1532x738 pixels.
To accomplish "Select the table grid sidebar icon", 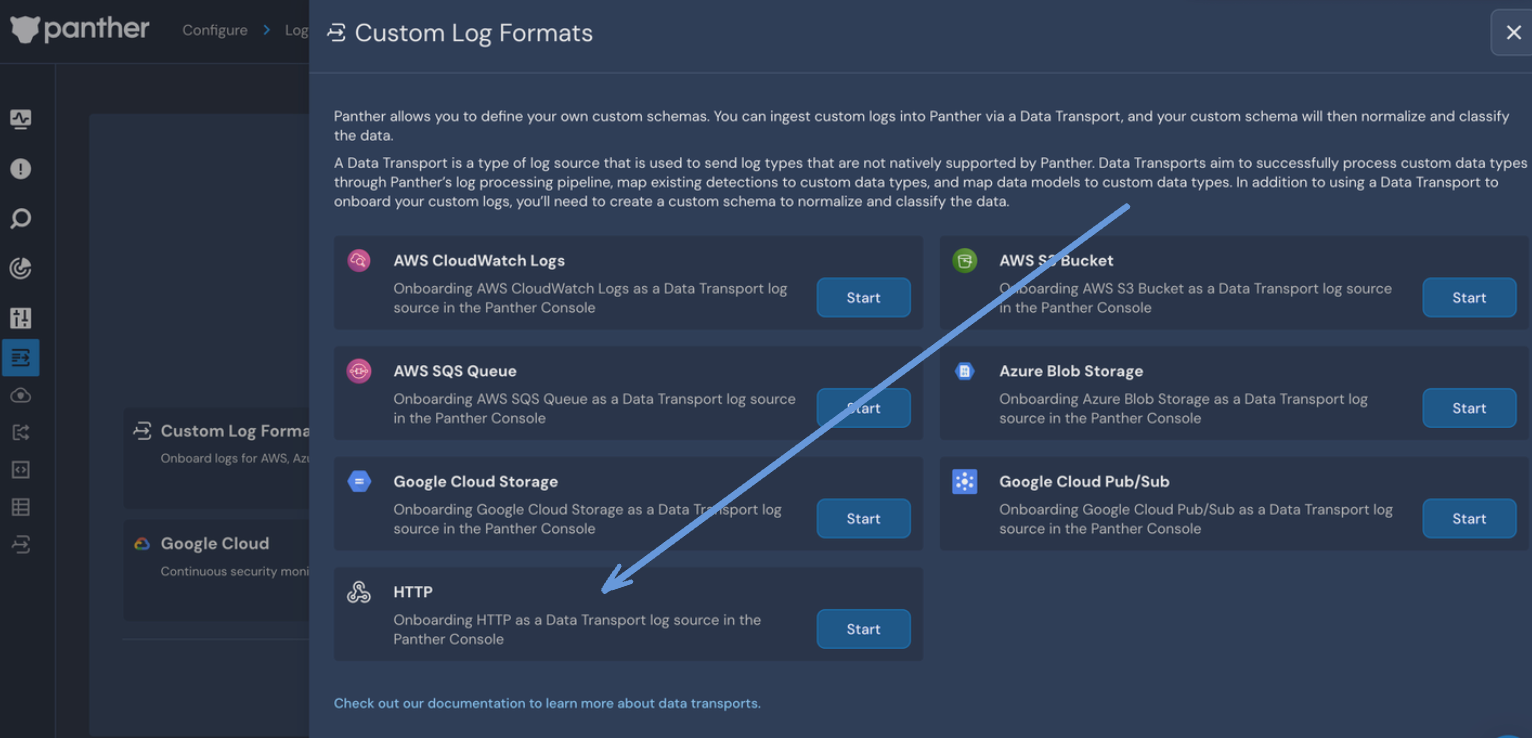I will coord(20,507).
